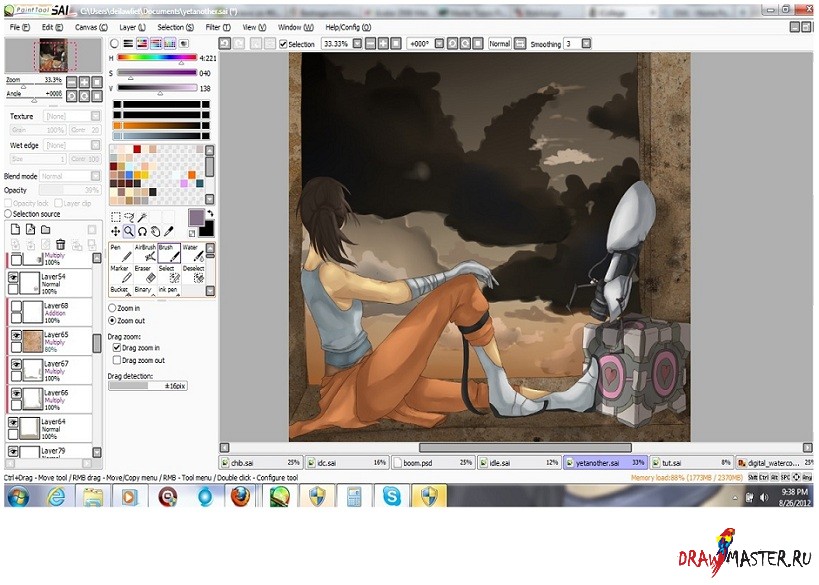Pick the Bucket fill tool
The image size is (819, 585).
[x=121, y=290]
